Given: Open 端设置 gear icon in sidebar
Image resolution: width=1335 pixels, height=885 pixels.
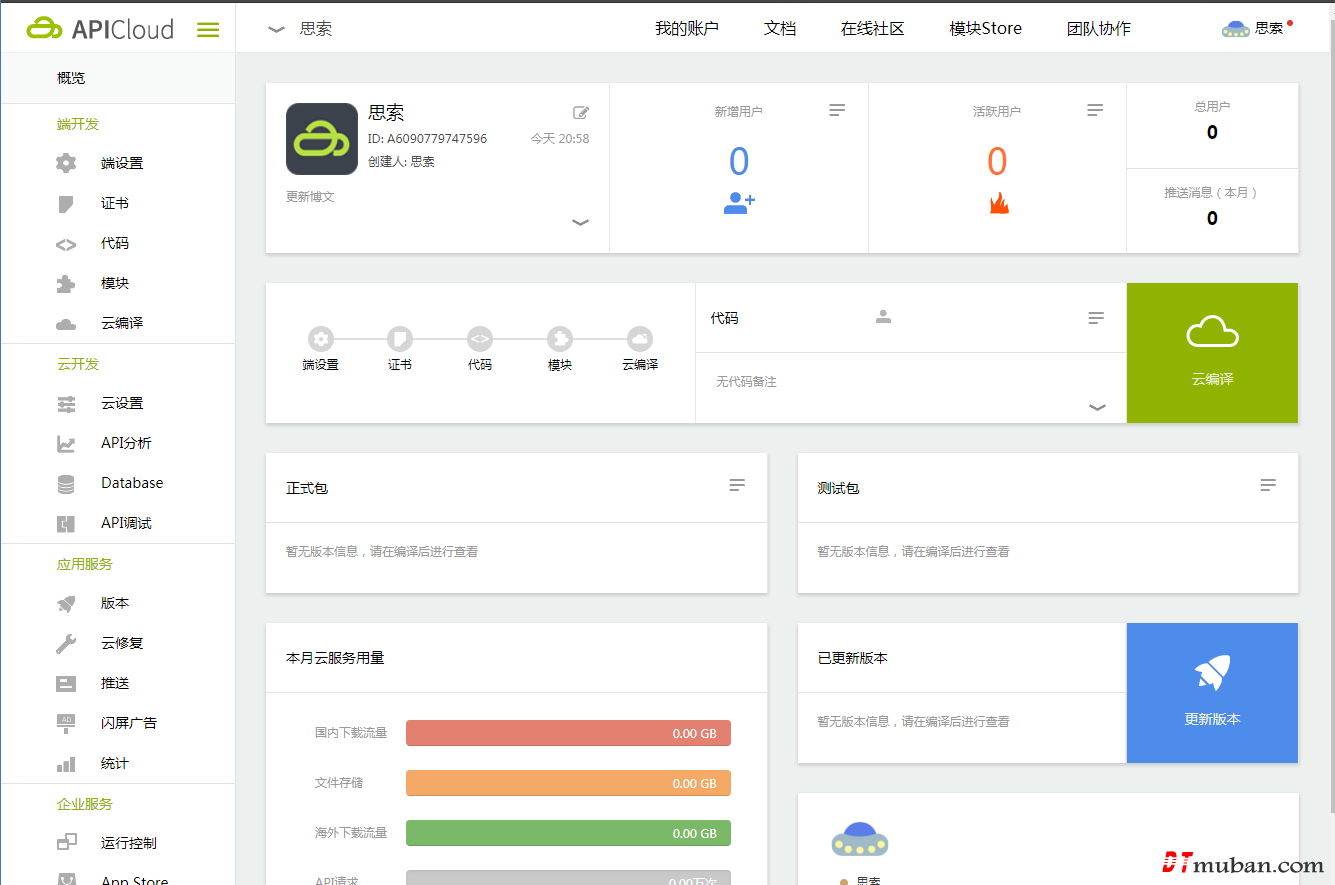Looking at the screenshot, I should pyautogui.click(x=66, y=163).
